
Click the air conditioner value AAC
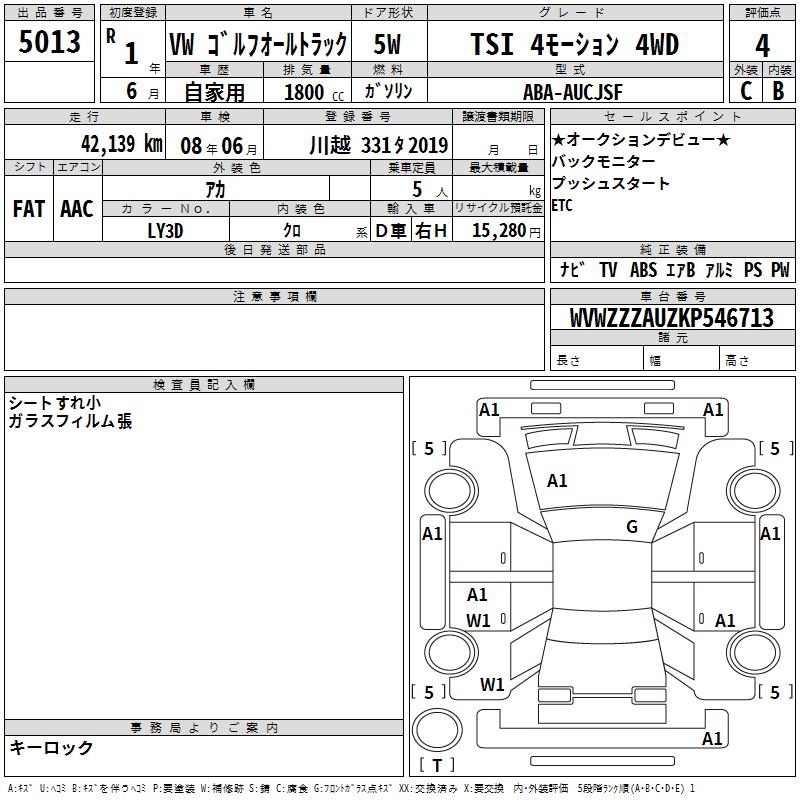pos(77,209)
